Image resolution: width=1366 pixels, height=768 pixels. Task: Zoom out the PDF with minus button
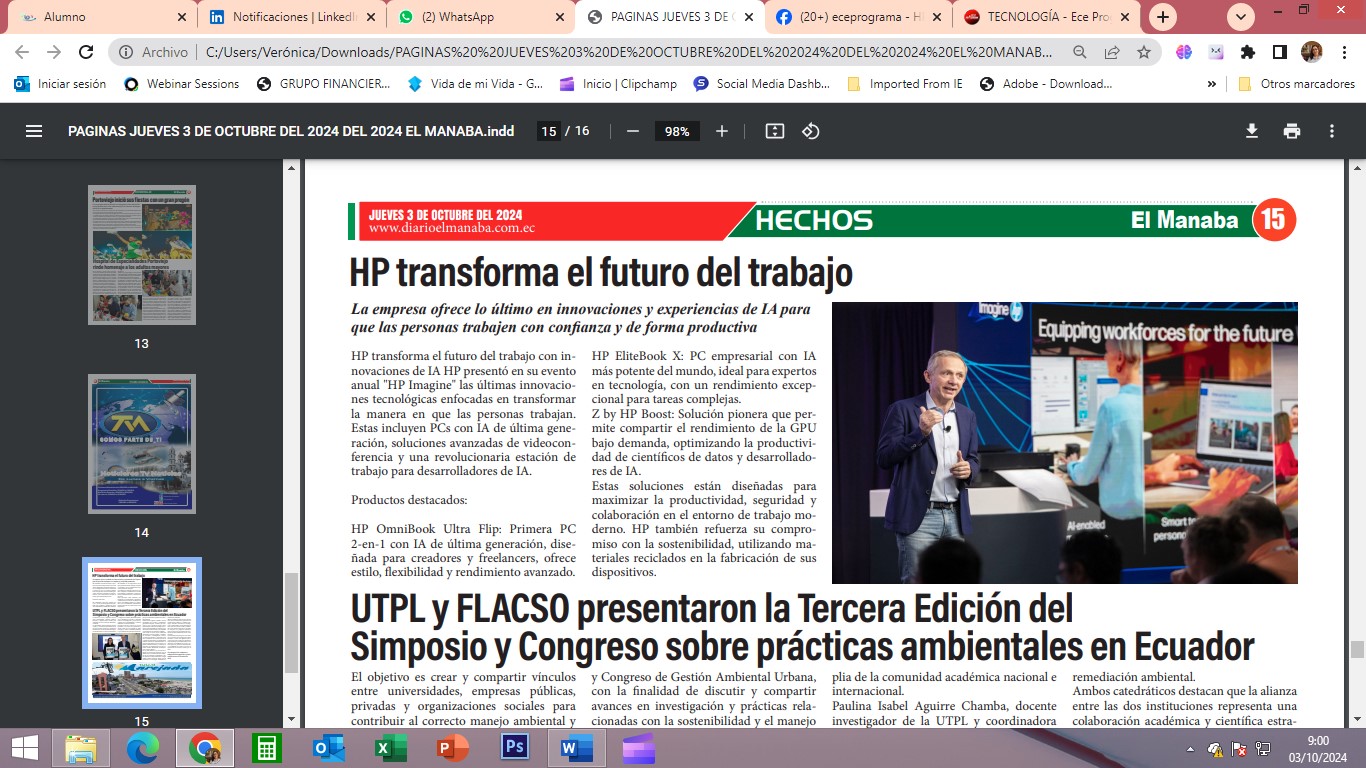click(x=632, y=131)
